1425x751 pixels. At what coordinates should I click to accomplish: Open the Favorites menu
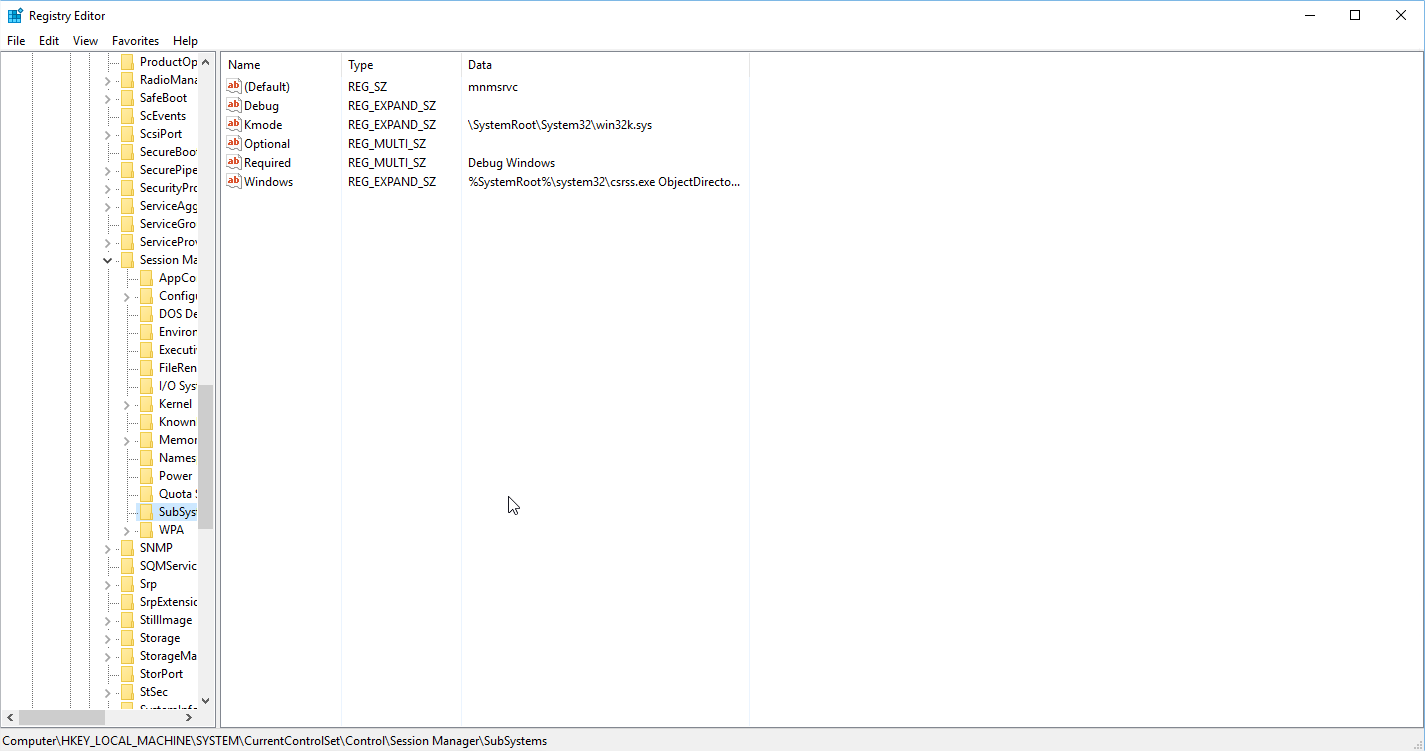[135, 41]
